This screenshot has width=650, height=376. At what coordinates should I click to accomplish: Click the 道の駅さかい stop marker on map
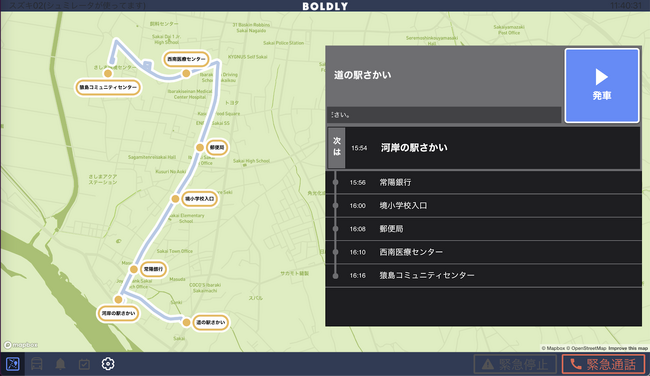coord(187,322)
